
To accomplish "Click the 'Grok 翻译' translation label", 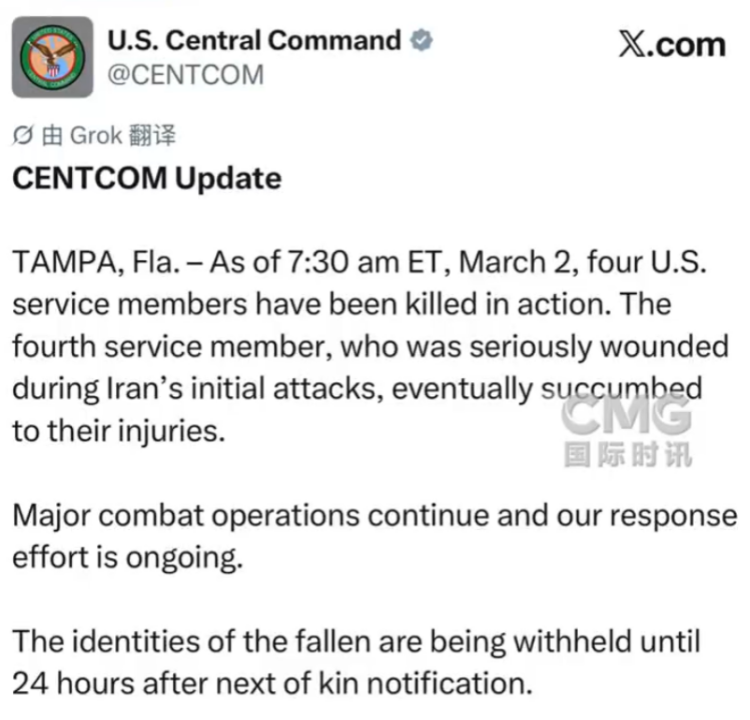I will point(122,135).
